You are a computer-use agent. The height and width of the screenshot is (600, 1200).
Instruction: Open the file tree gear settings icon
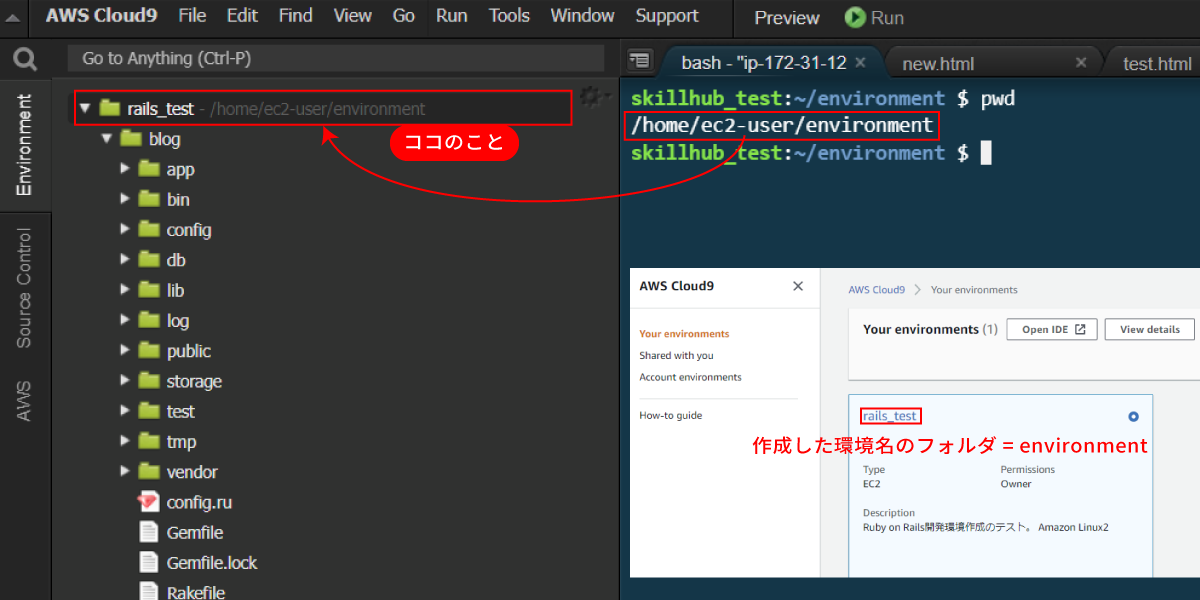point(590,96)
